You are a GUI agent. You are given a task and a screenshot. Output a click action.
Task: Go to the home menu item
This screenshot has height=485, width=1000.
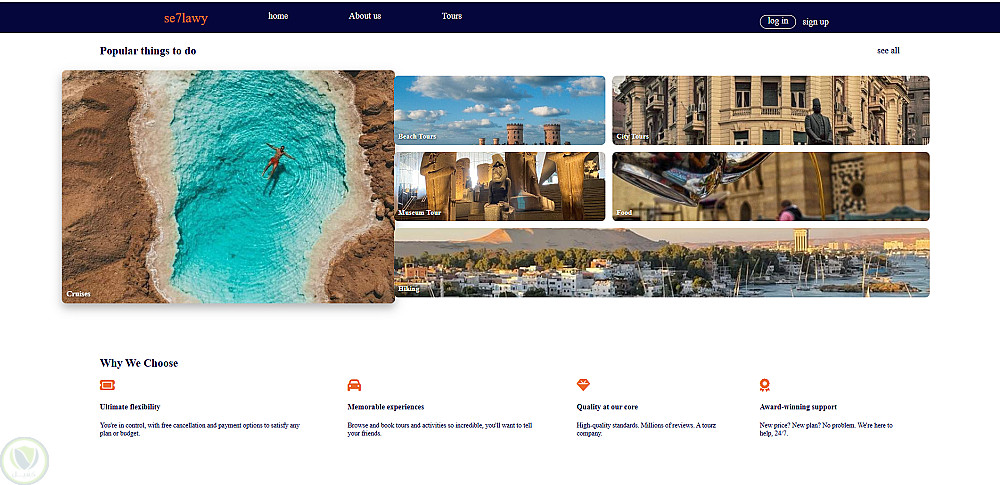[278, 16]
